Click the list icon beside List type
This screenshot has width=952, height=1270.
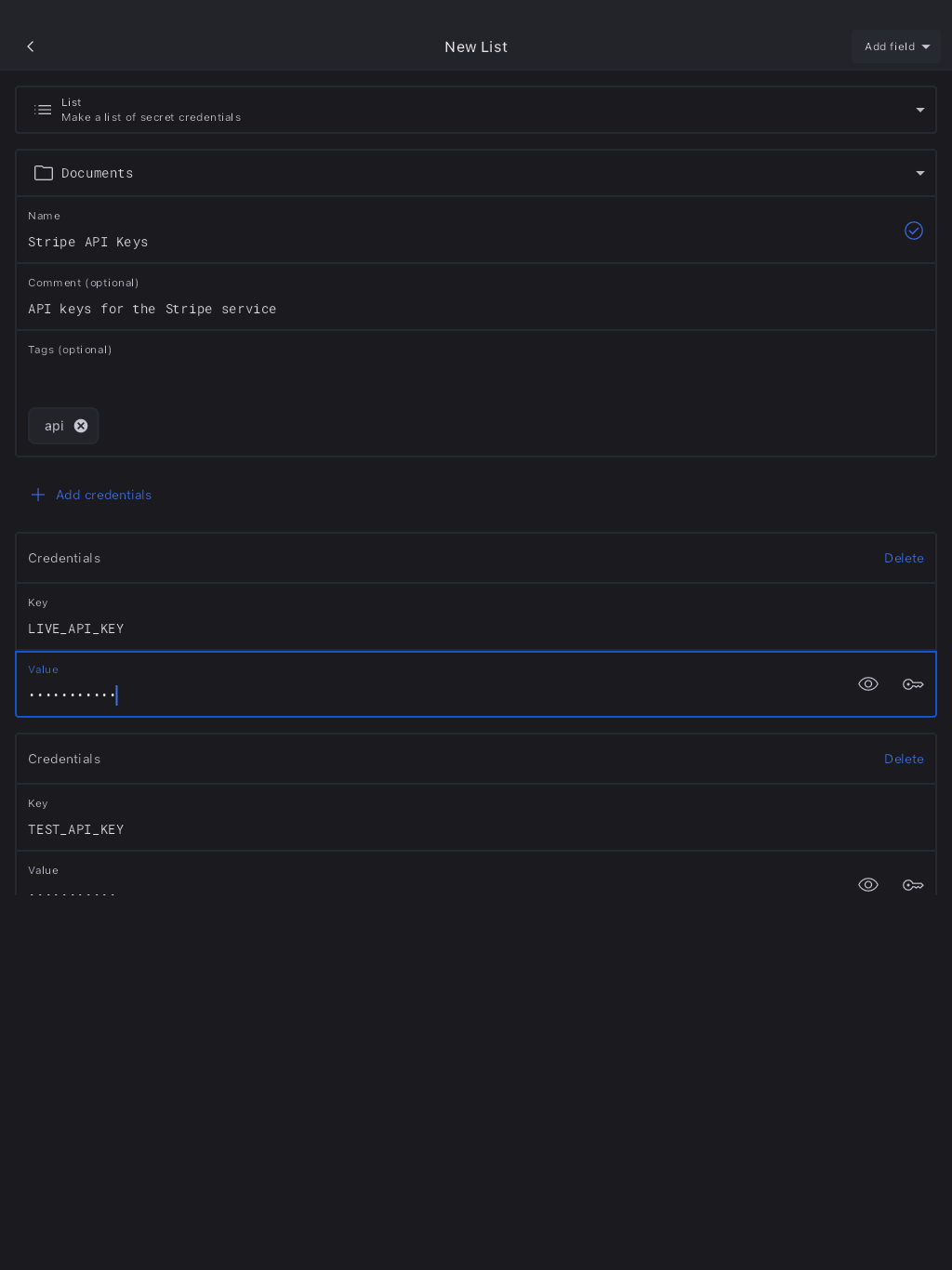pos(43,110)
